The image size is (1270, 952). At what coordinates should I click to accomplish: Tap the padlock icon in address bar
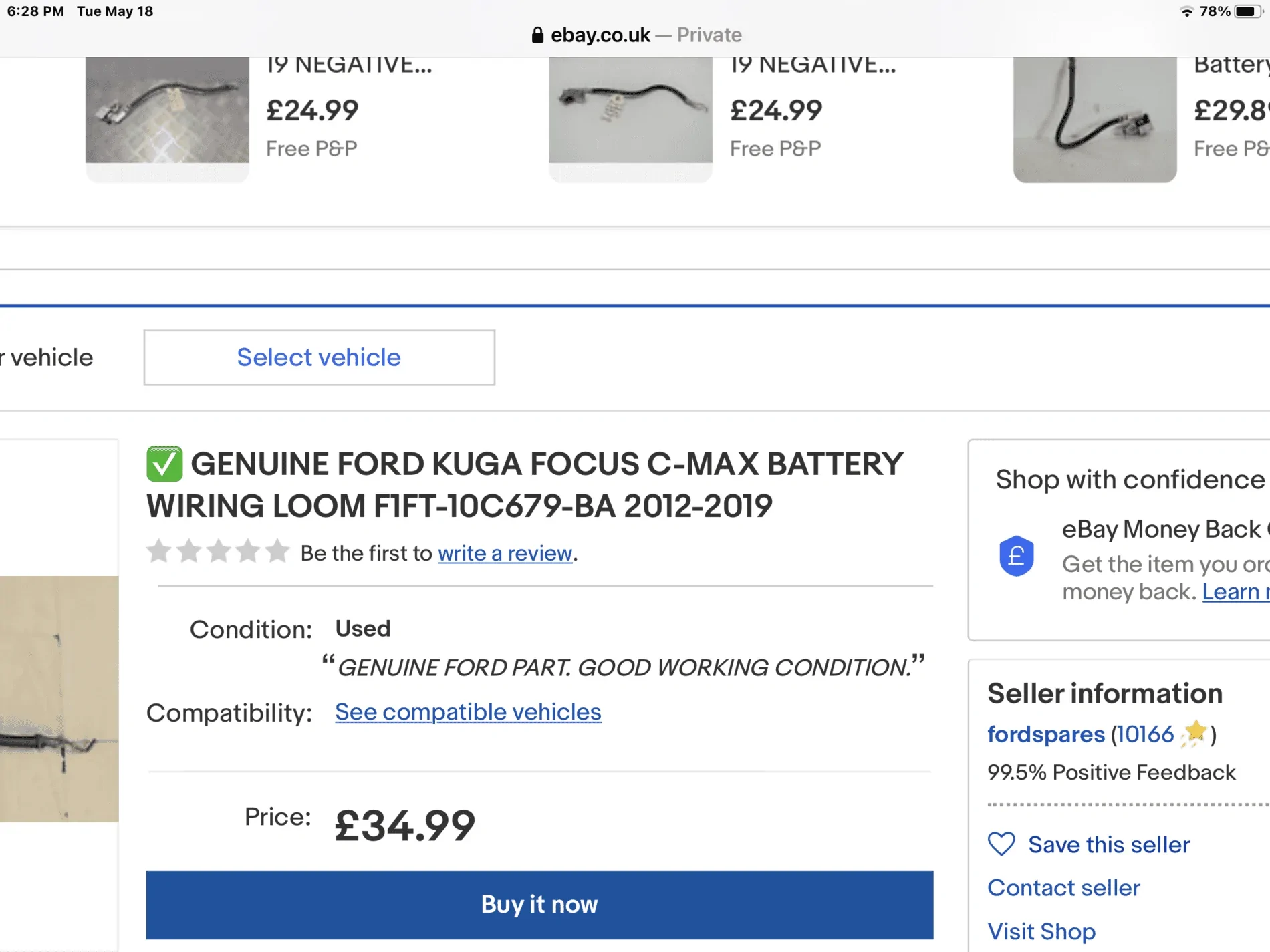[x=537, y=35]
